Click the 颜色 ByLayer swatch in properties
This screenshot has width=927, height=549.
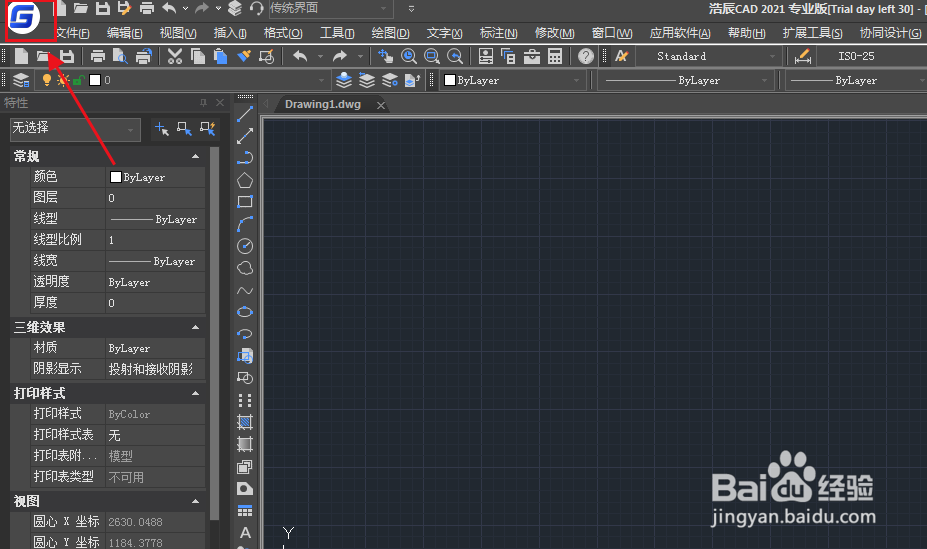point(116,177)
